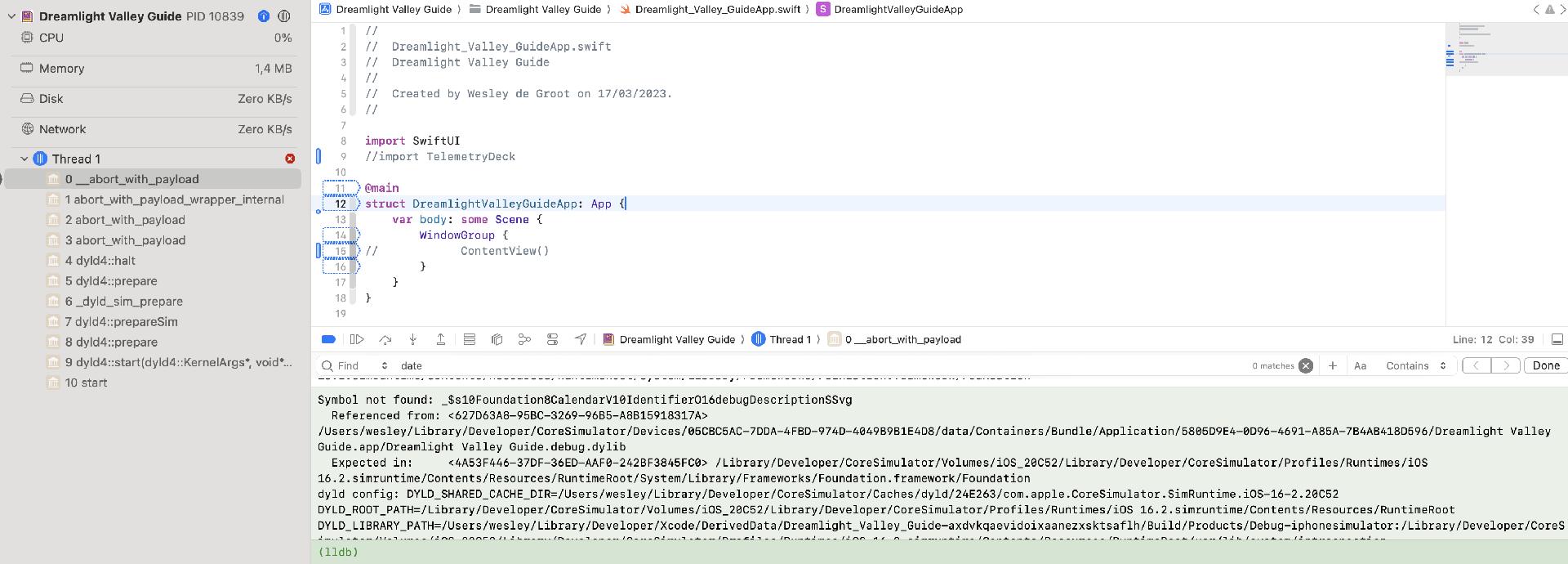The height and width of the screenshot is (564, 1568).
Task: Select frame 0 __abort_with_payload in navigator
Action: 153,179
